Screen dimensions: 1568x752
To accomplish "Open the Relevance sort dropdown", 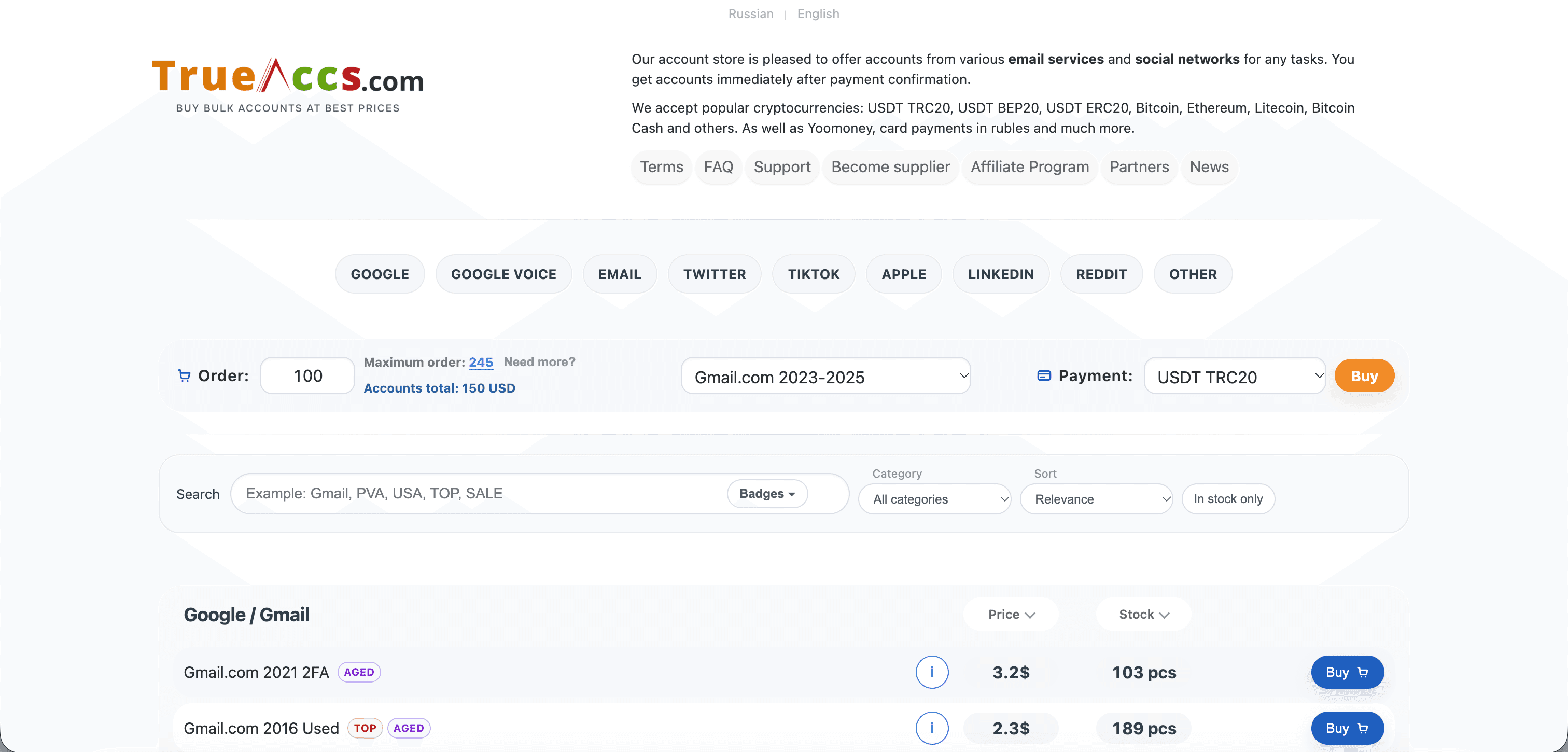I will [1096, 499].
